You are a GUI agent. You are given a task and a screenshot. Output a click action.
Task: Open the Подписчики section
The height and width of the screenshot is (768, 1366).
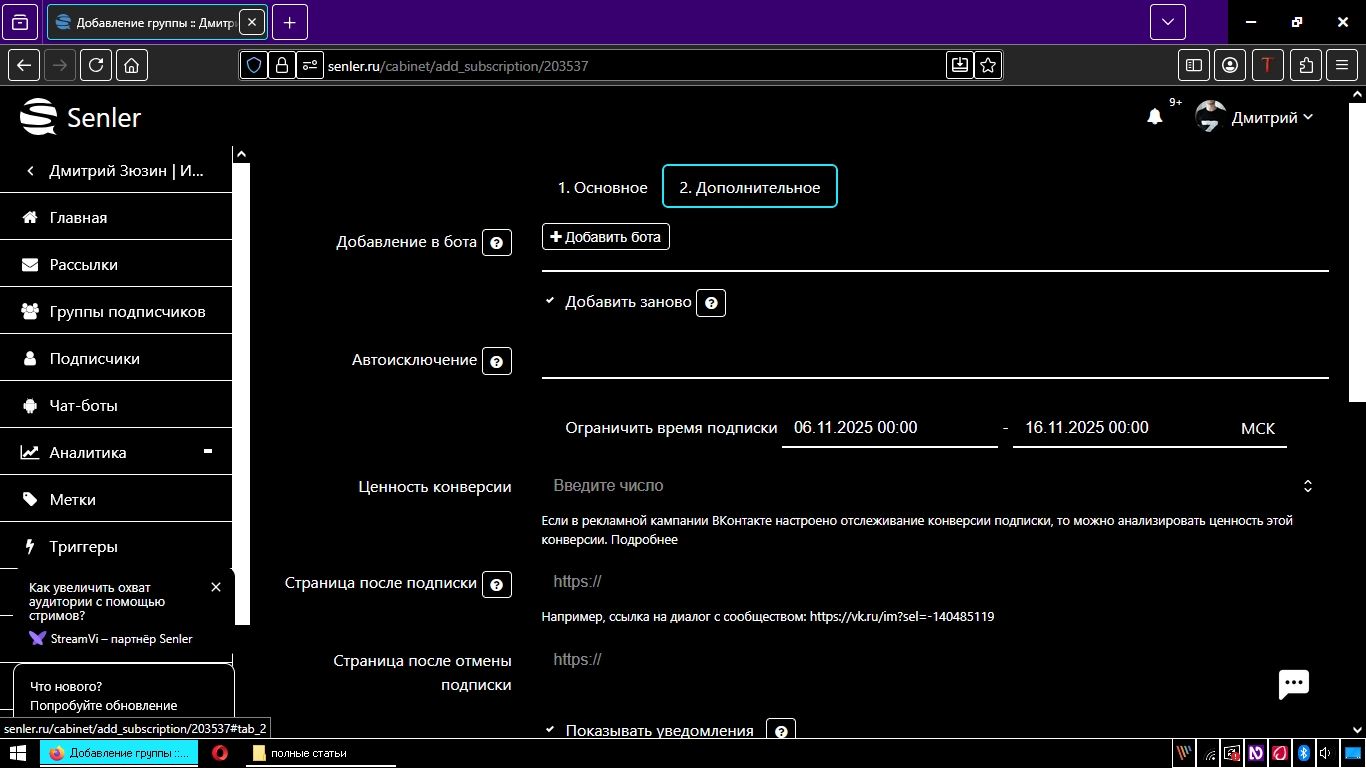[94, 358]
